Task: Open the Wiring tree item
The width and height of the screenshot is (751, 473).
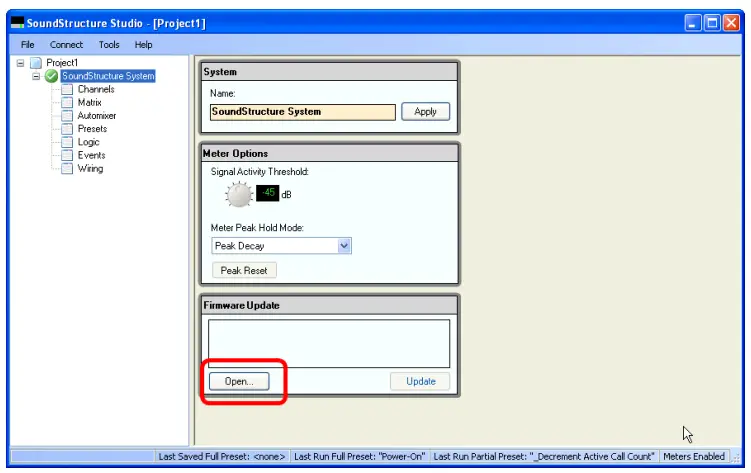Action: pos(91,169)
